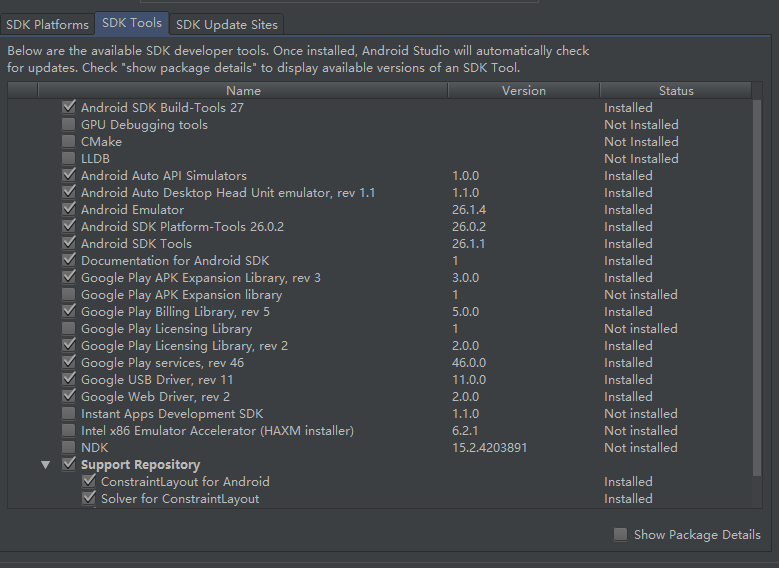Viewport: 779px width, 568px height.
Task: Select the Google USB Driver row
Action: point(380,380)
